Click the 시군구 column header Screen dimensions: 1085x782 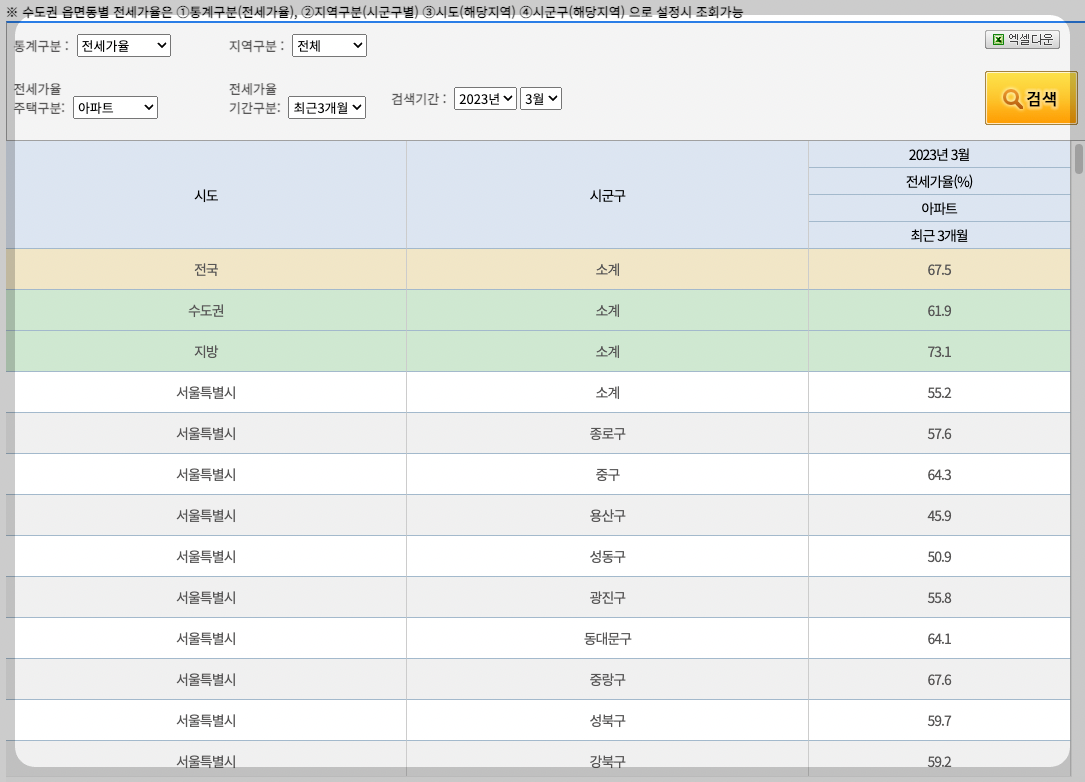point(607,195)
